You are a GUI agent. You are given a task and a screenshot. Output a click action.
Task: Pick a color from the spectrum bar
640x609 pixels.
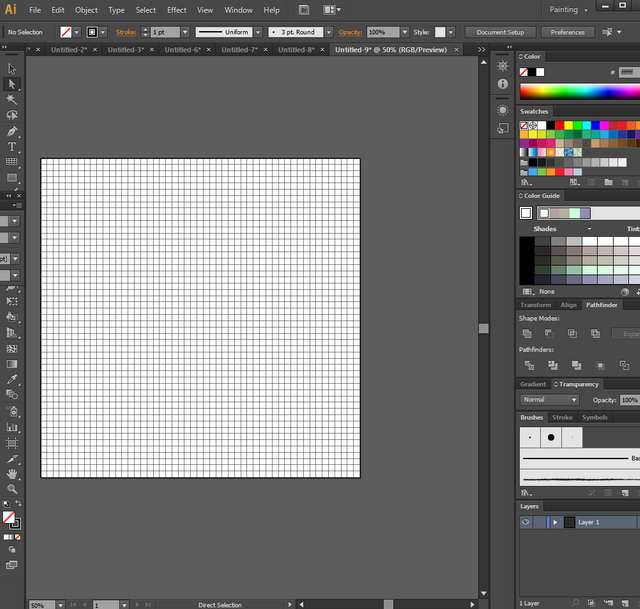[580, 91]
